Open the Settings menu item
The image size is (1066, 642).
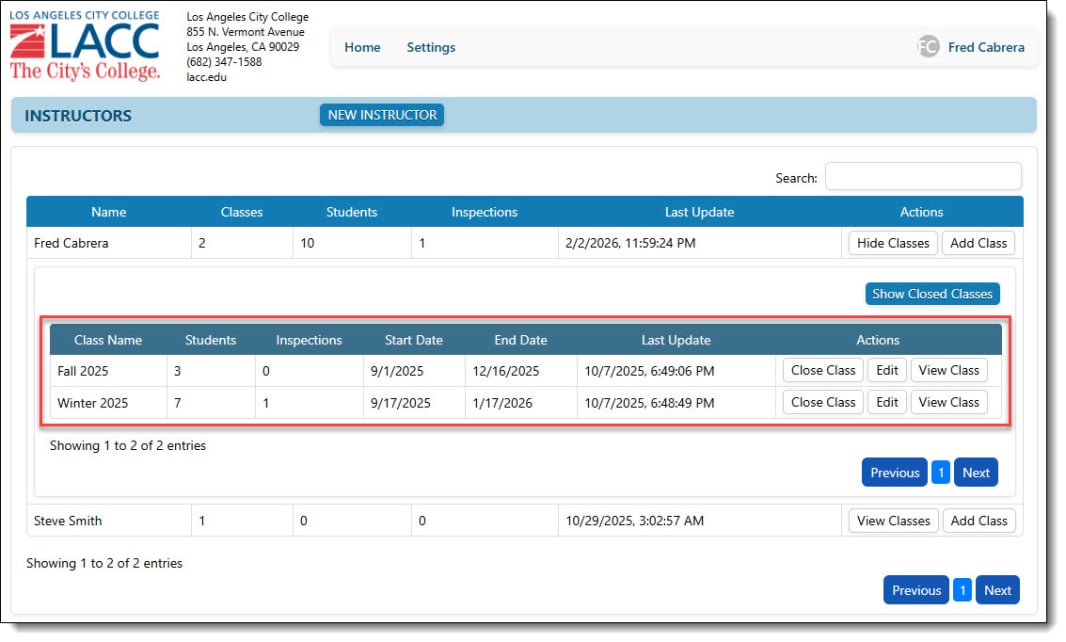tap(430, 47)
